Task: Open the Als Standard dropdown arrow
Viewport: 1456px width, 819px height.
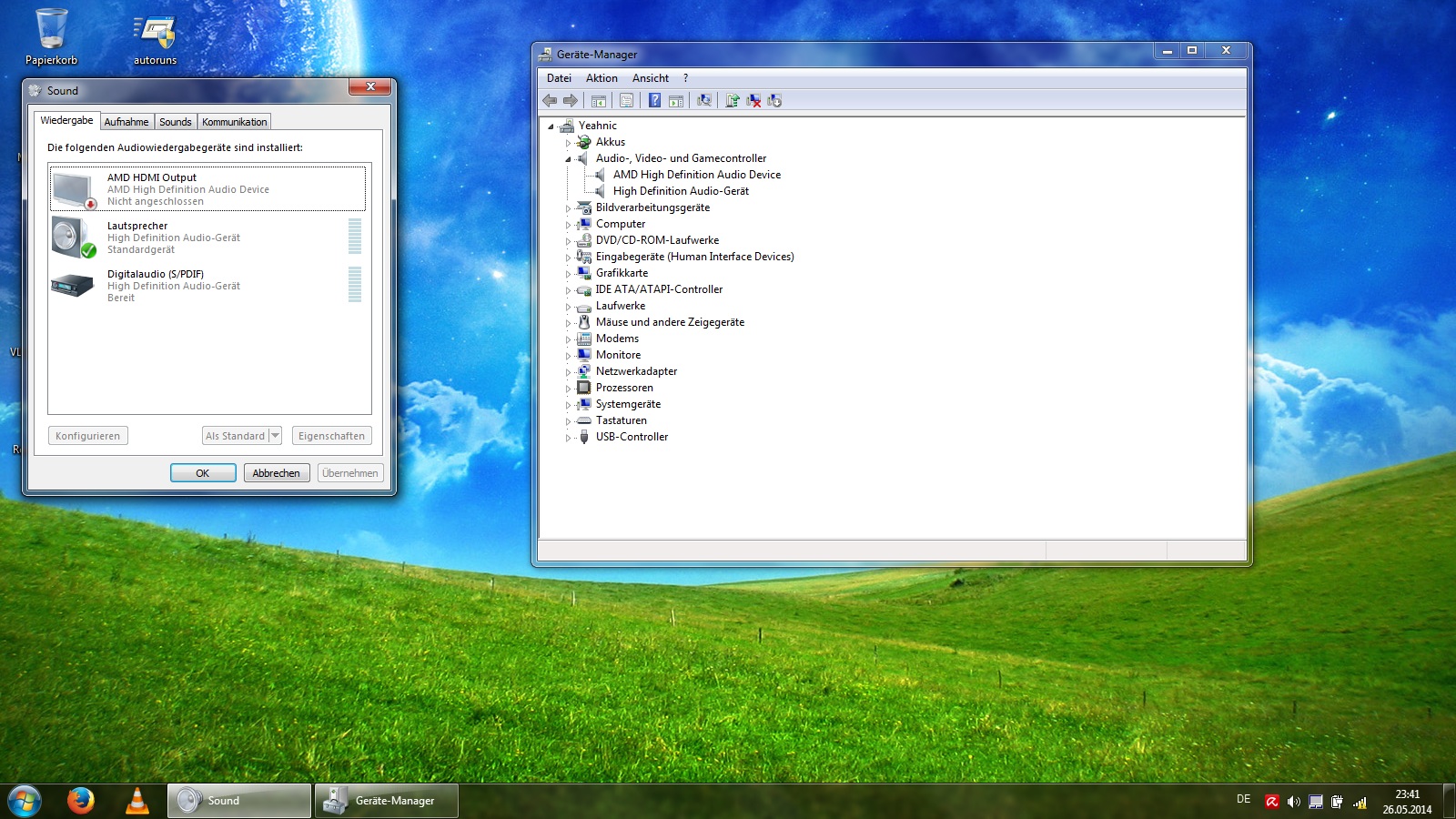Action: point(275,436)
